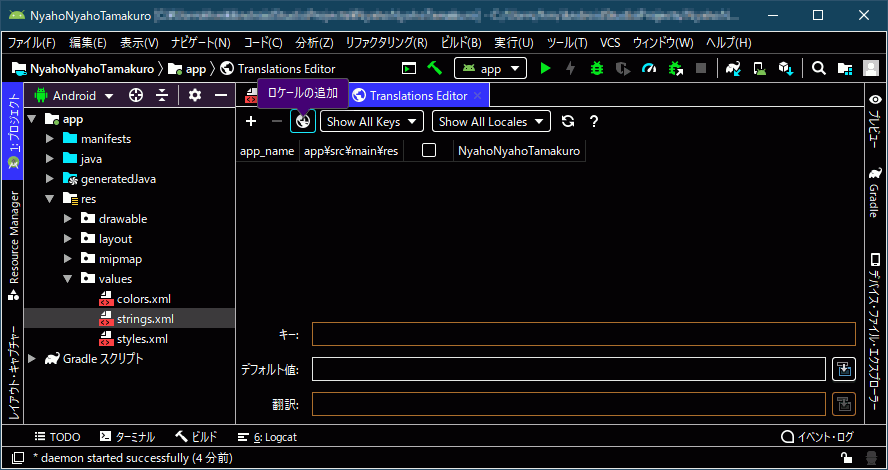Viewport: 888px width, 470px height.
Task: Open Translations Editor help question mark
Action: click(x=594, y=121)
